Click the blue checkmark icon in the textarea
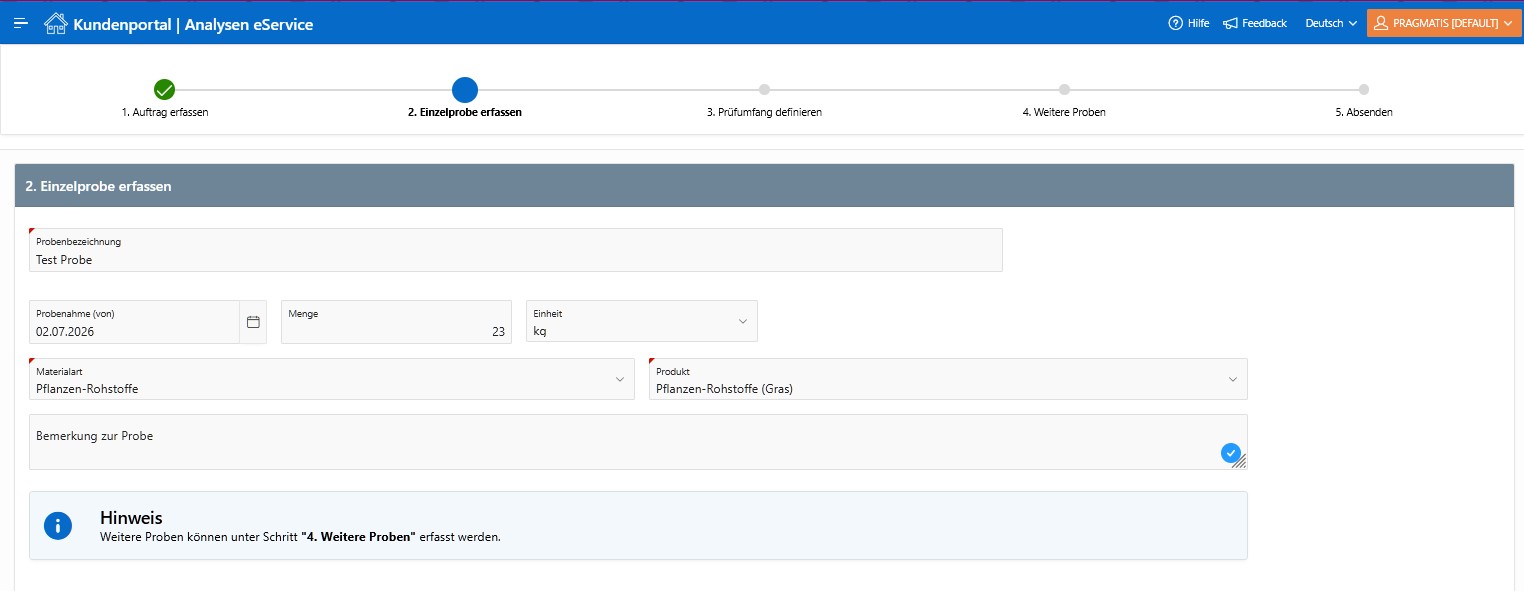1524x591 pixels. tap(1231, 453)
